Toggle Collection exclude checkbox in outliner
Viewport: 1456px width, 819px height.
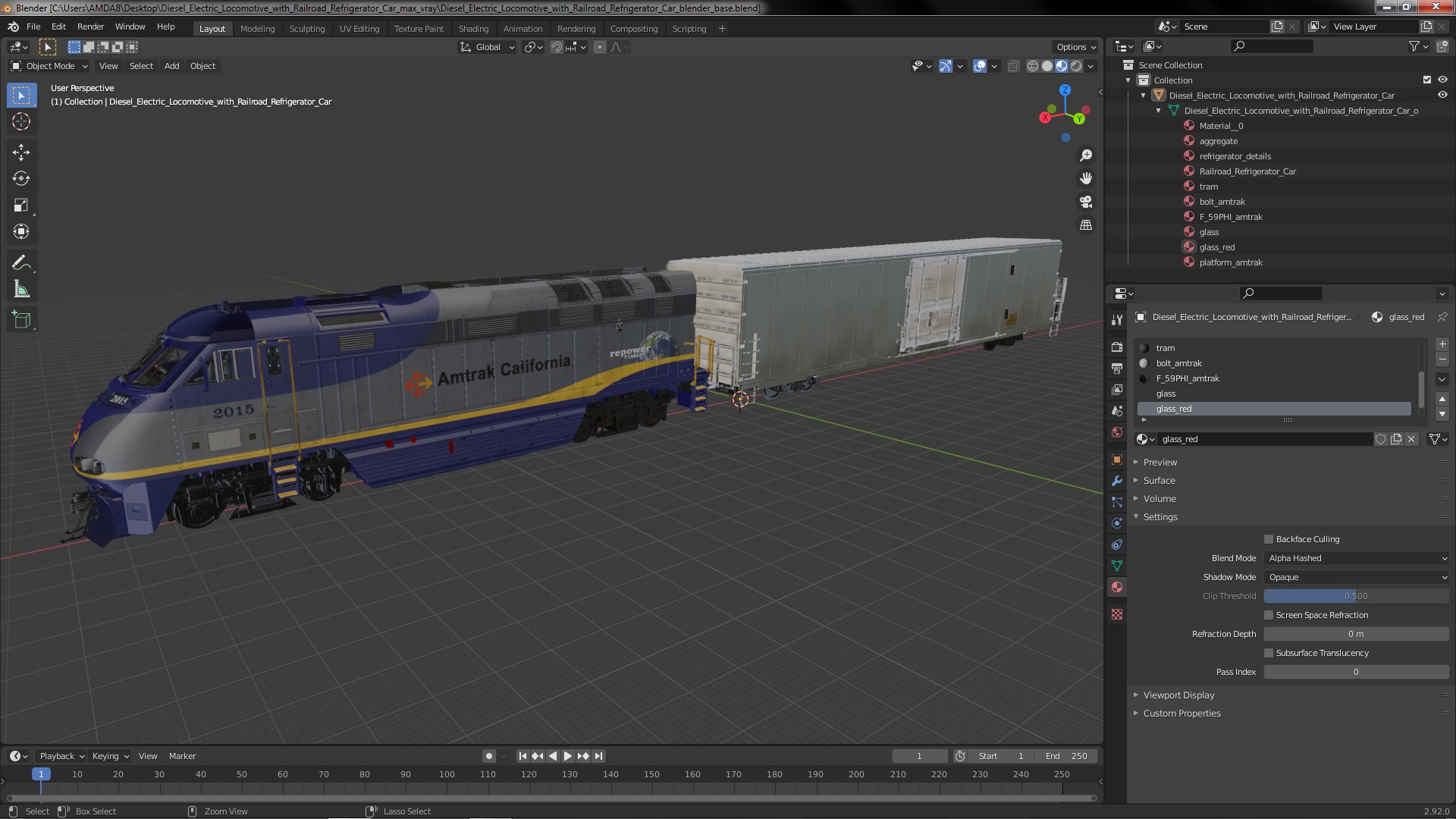coord(1426,80)
